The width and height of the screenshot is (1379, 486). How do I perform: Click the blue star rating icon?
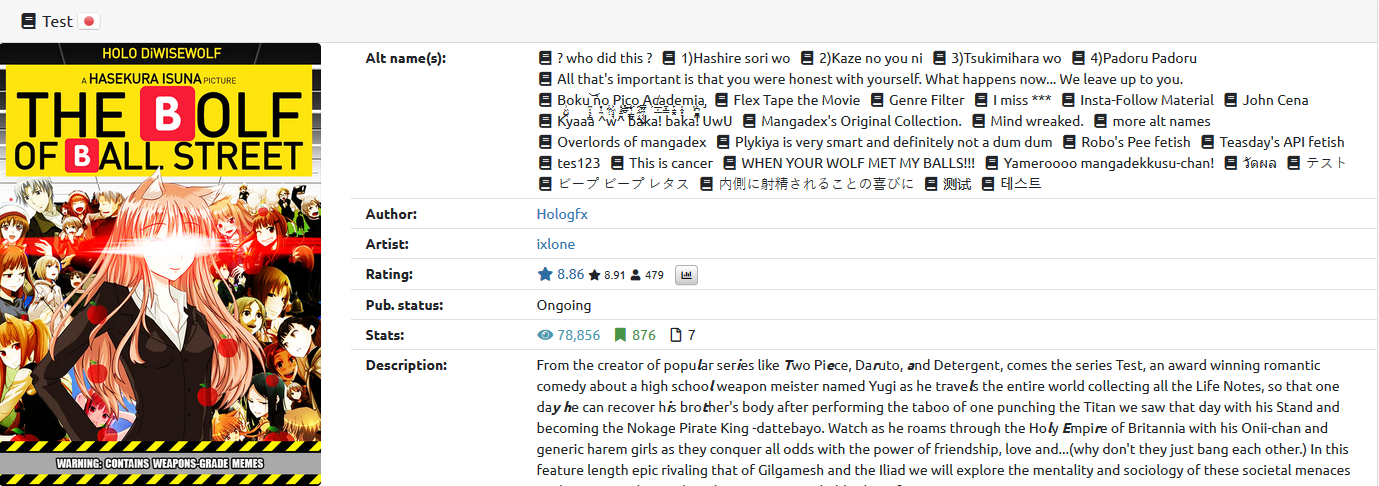pos(545,274)
